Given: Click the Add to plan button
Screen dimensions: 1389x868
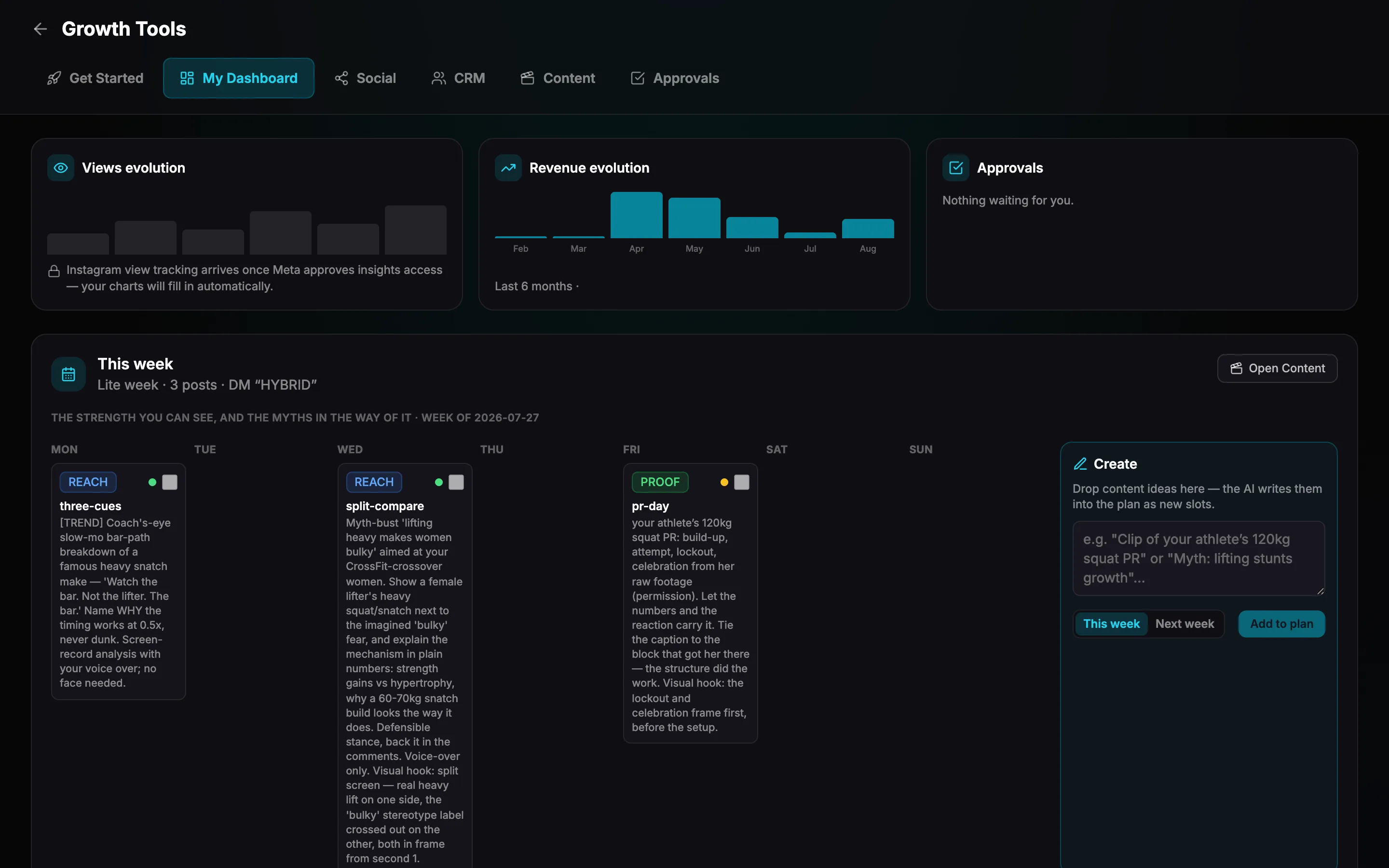Looking at the screenshot, I should [x=1281, y=624].
